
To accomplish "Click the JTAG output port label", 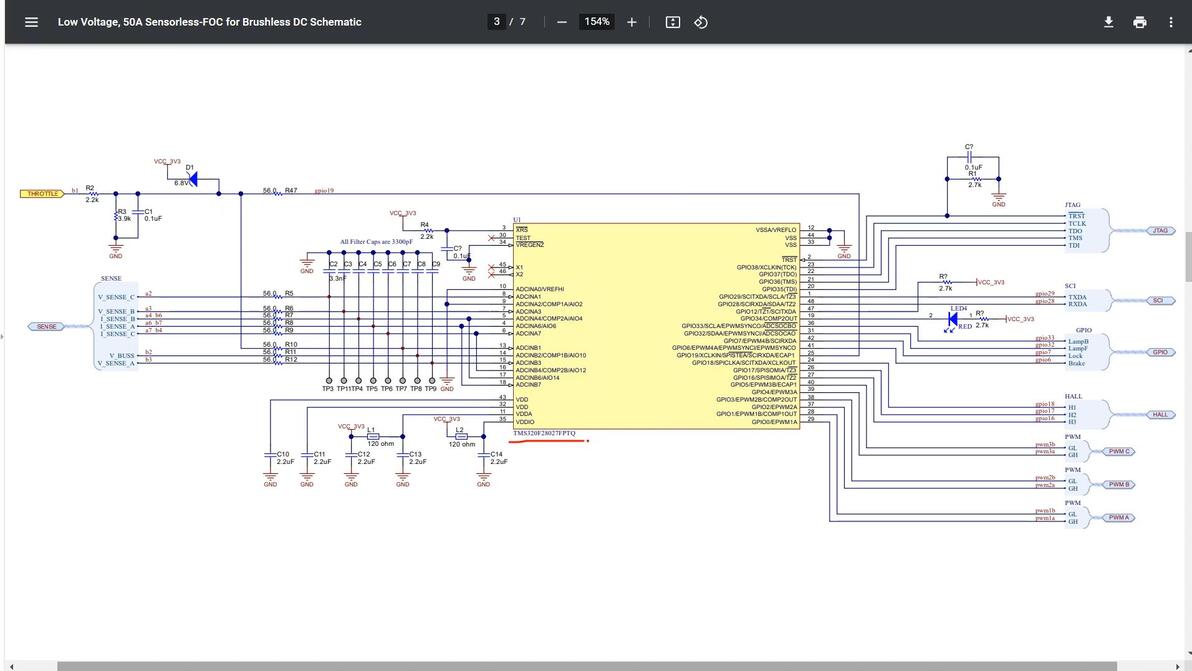I will tap(1160, 230).
